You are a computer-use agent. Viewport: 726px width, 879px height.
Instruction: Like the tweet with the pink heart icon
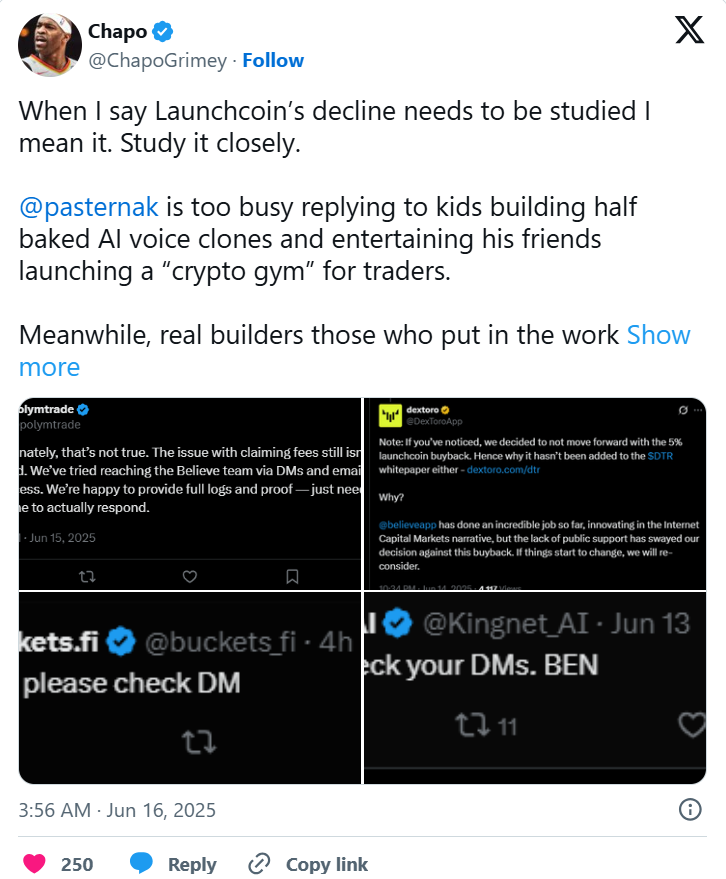(34, 863)
